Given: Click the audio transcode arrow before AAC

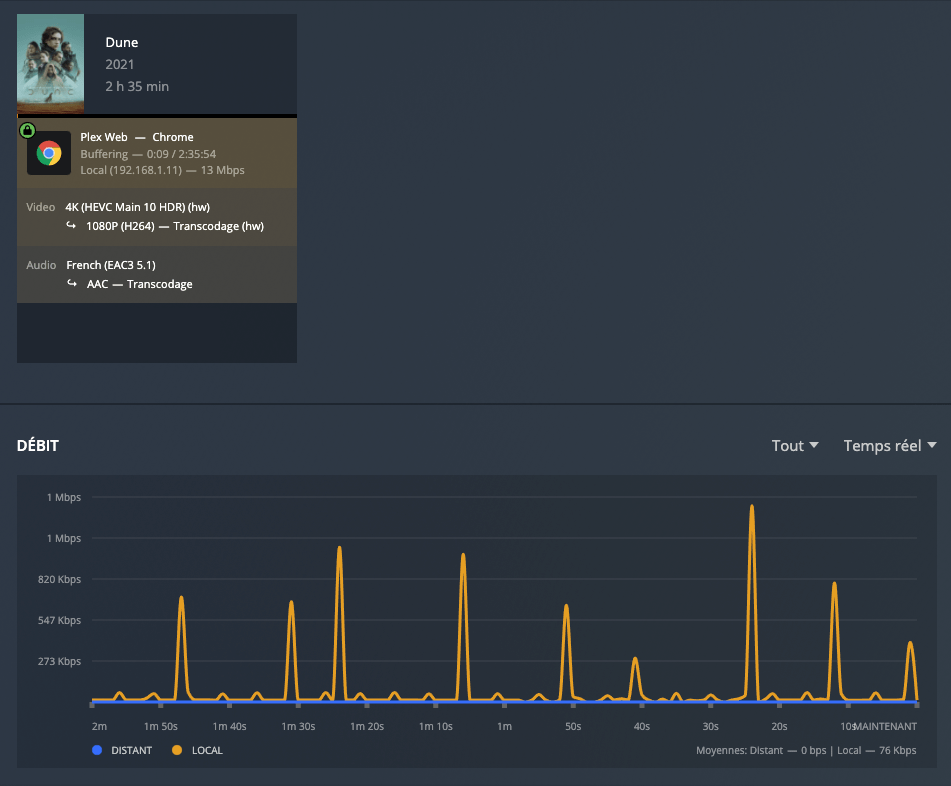Looking at the screenshot, I should [72, 284].
